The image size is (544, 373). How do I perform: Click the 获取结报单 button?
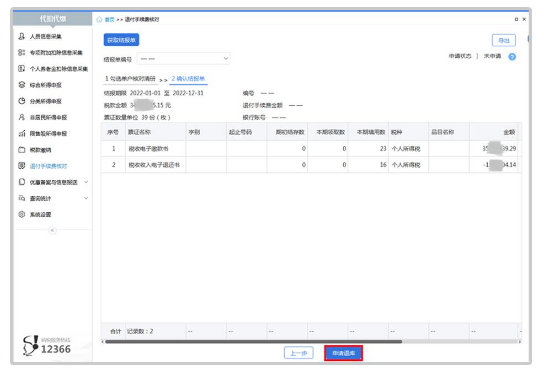(x=121, y=40)
